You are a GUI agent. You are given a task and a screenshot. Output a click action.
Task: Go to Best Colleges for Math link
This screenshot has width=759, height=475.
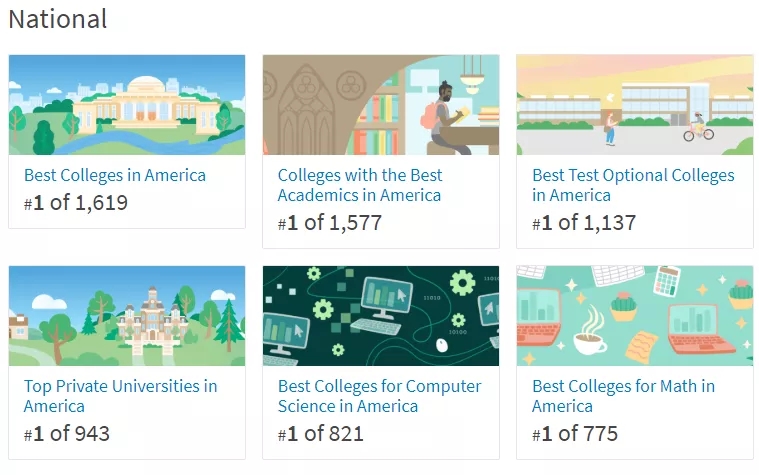click(623, 396)
